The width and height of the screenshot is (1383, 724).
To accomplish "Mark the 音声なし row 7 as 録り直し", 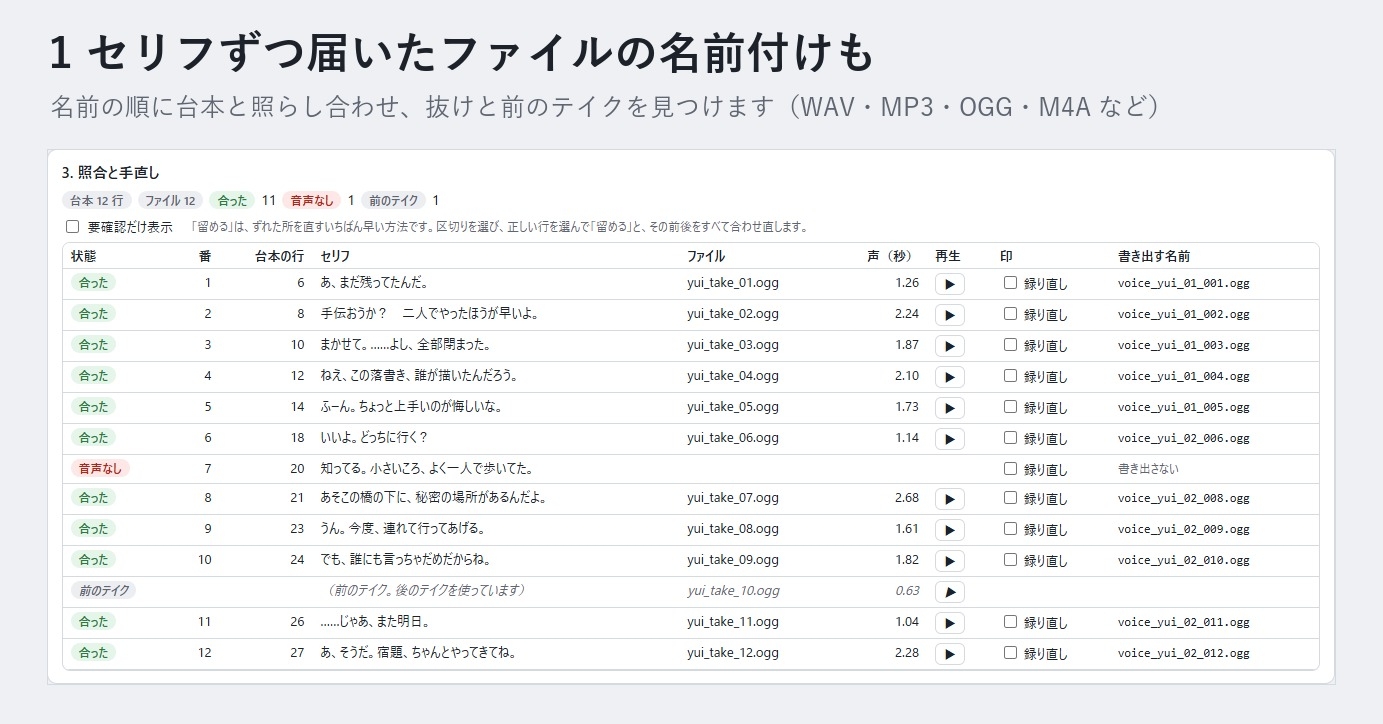I will click(1010, 469).
